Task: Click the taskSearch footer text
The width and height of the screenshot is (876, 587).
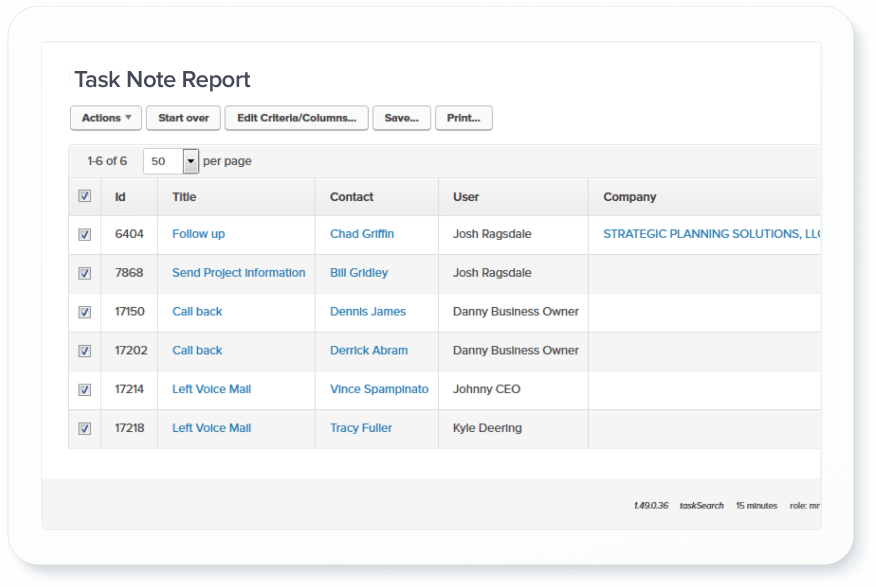Action: 701,505
